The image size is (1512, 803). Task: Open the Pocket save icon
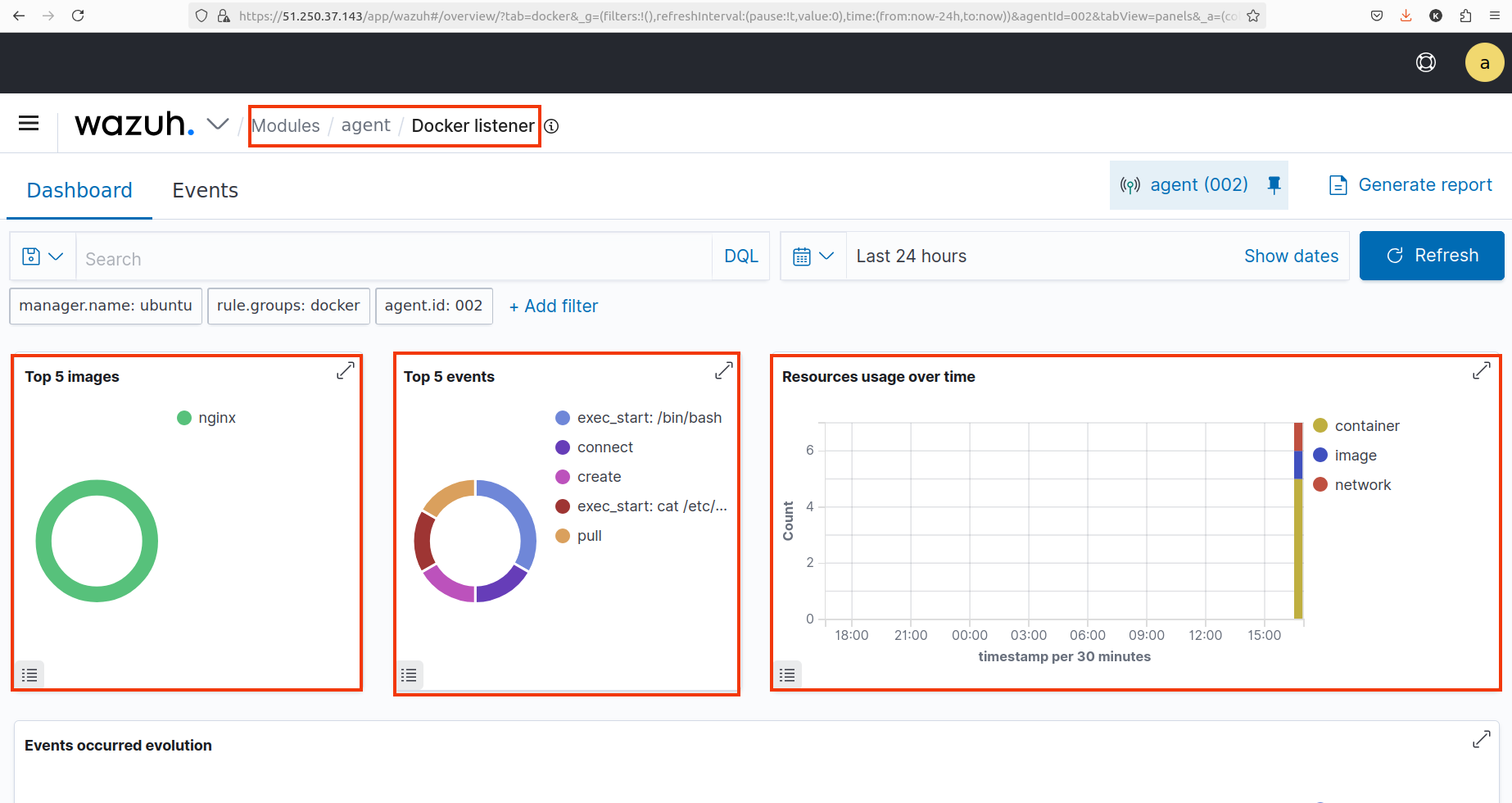coord(1377,16)
